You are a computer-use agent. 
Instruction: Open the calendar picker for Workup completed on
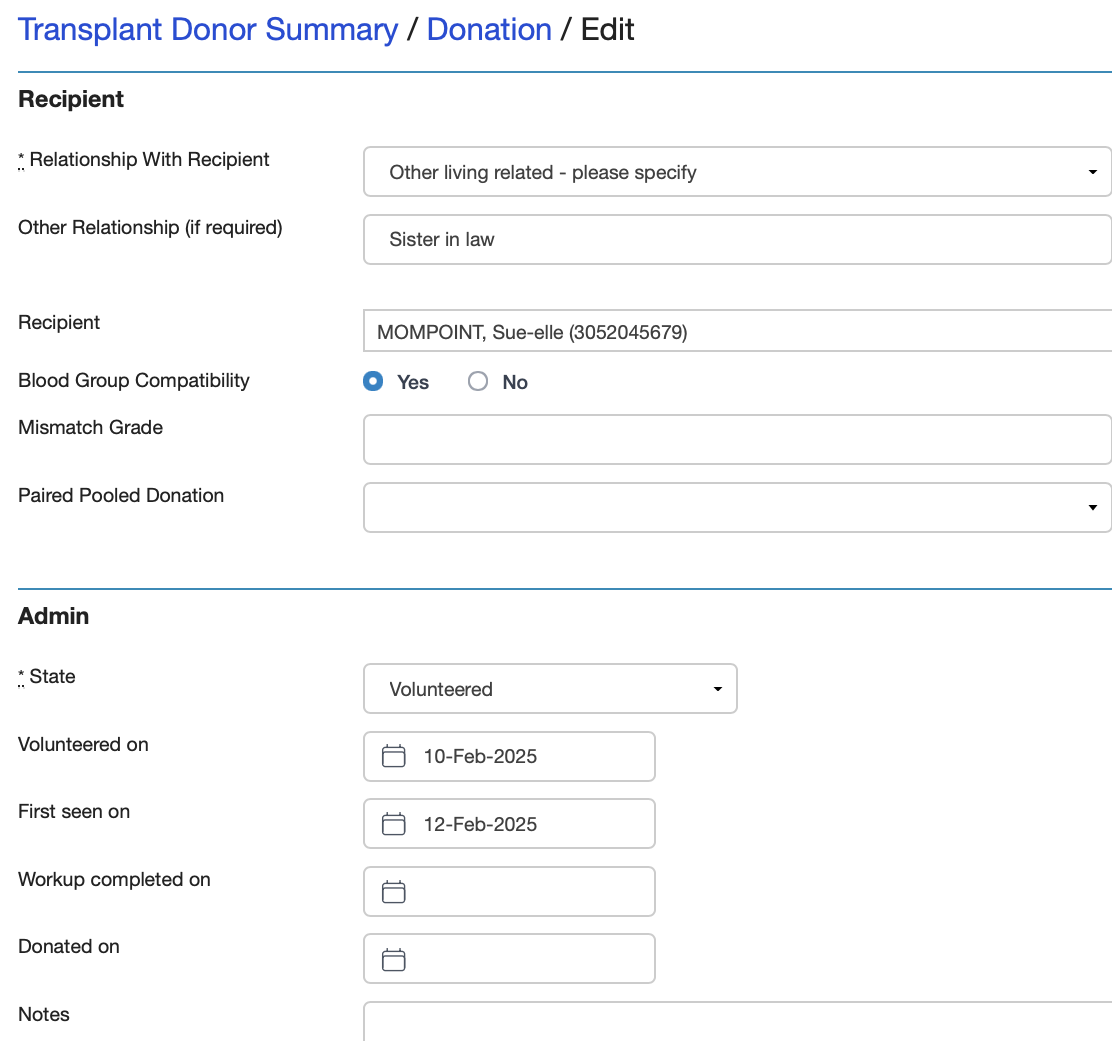pyautogui.click(x=393, y=891)
